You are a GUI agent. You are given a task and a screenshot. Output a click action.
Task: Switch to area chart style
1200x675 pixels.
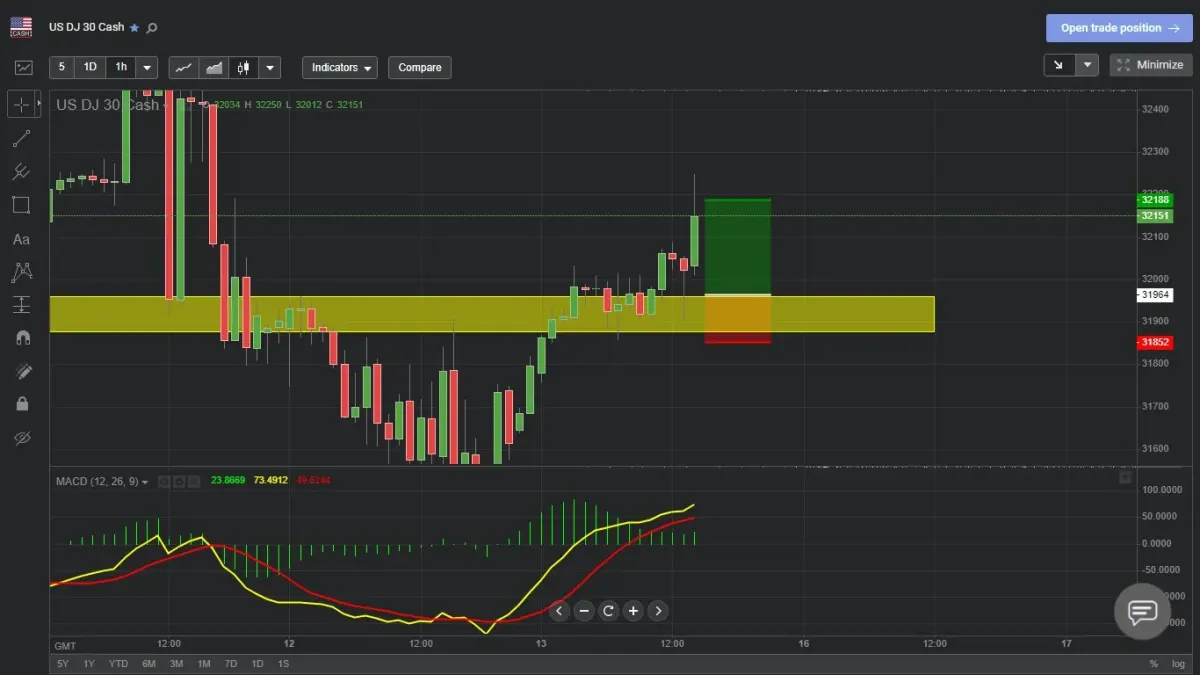(x=214, y=67)
